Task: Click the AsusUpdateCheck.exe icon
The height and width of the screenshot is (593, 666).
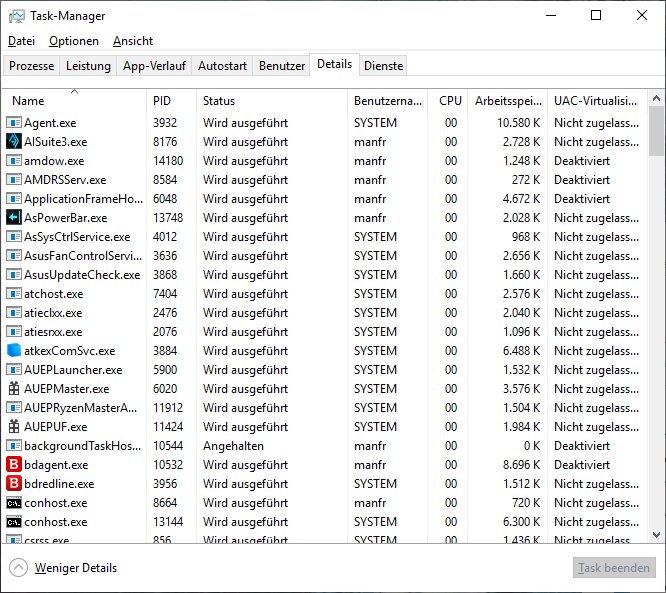Action: [x=14, y=275]
